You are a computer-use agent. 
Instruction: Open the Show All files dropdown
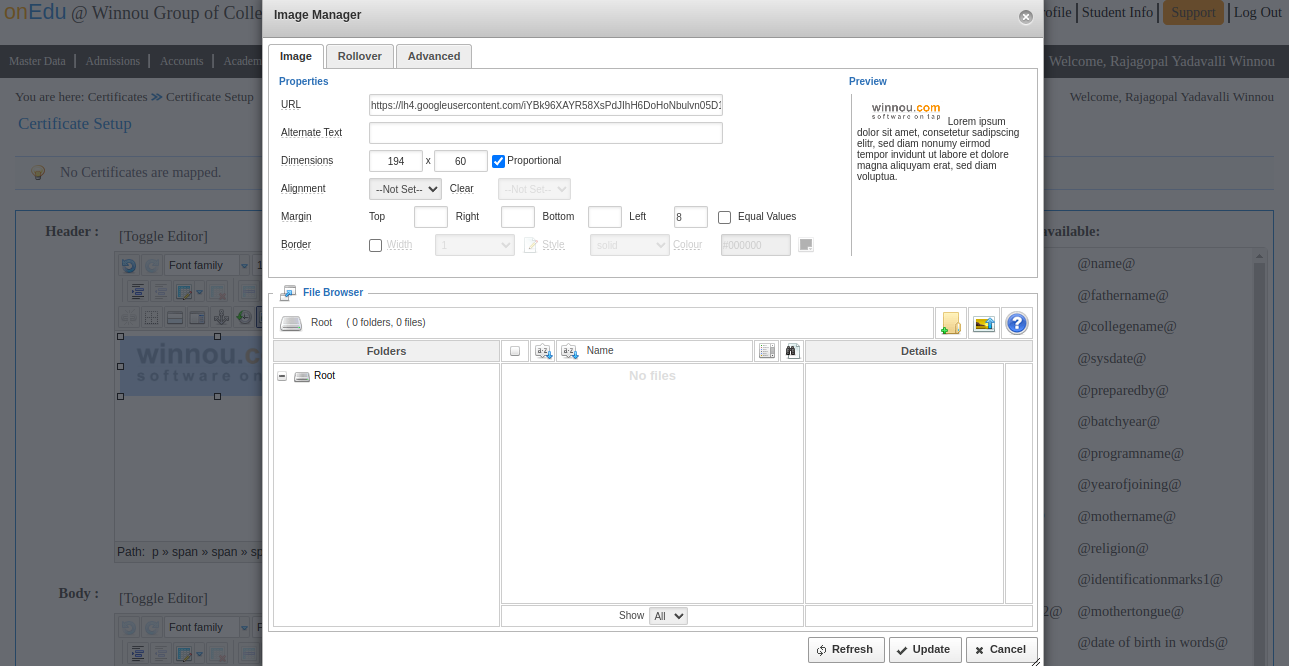(x=667, y=616)
